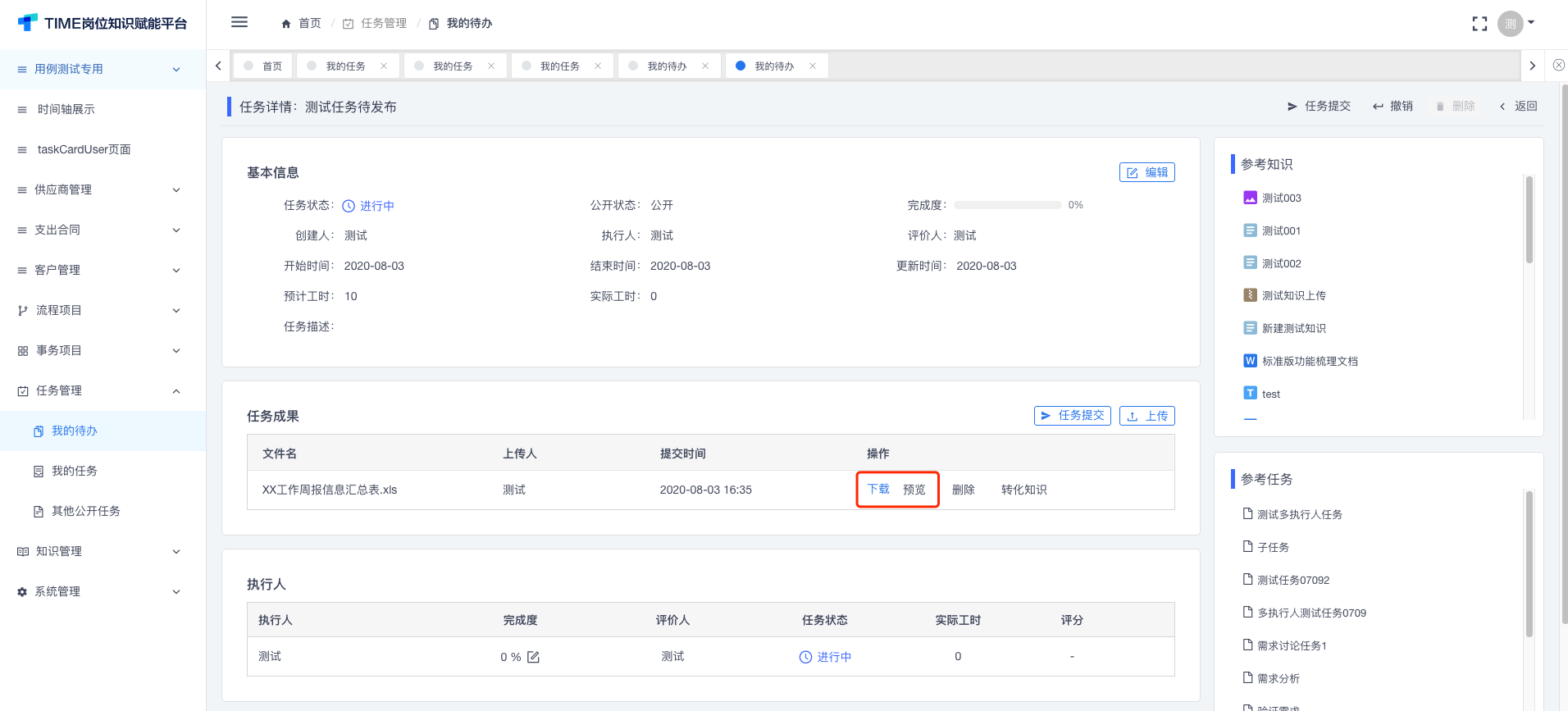Select 我的待办 in the sidebar
Image resolution: width=1568 pixels, height=711 pixels.
click(x=103, y=431)
